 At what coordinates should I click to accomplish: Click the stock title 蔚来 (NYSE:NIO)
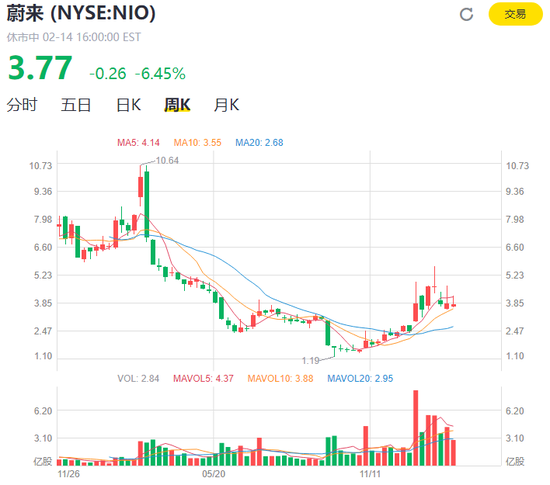(81, 13)
